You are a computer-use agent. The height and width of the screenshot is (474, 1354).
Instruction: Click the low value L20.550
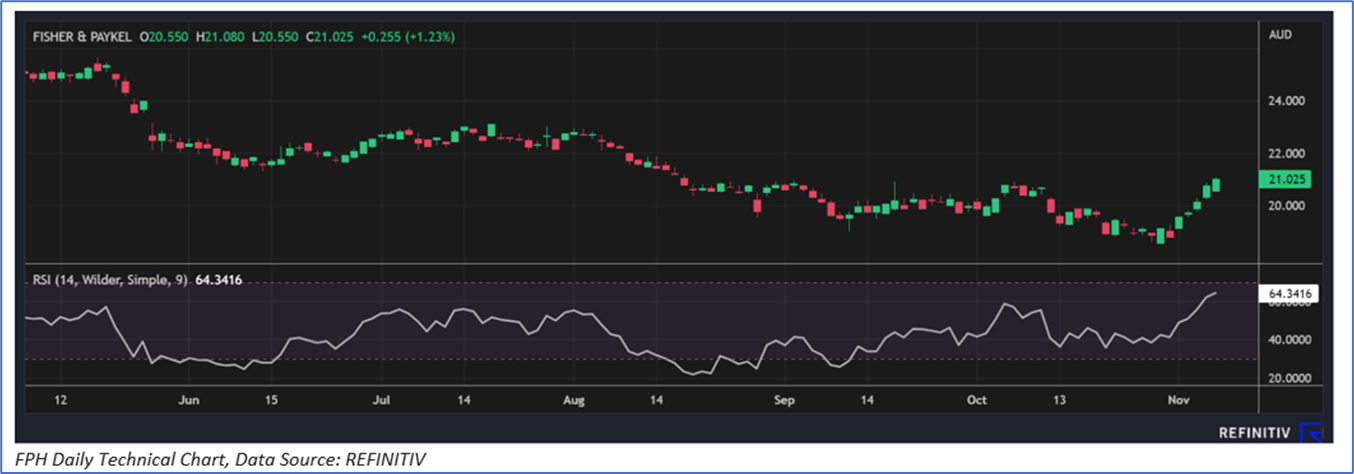click(x=274, y=36)
